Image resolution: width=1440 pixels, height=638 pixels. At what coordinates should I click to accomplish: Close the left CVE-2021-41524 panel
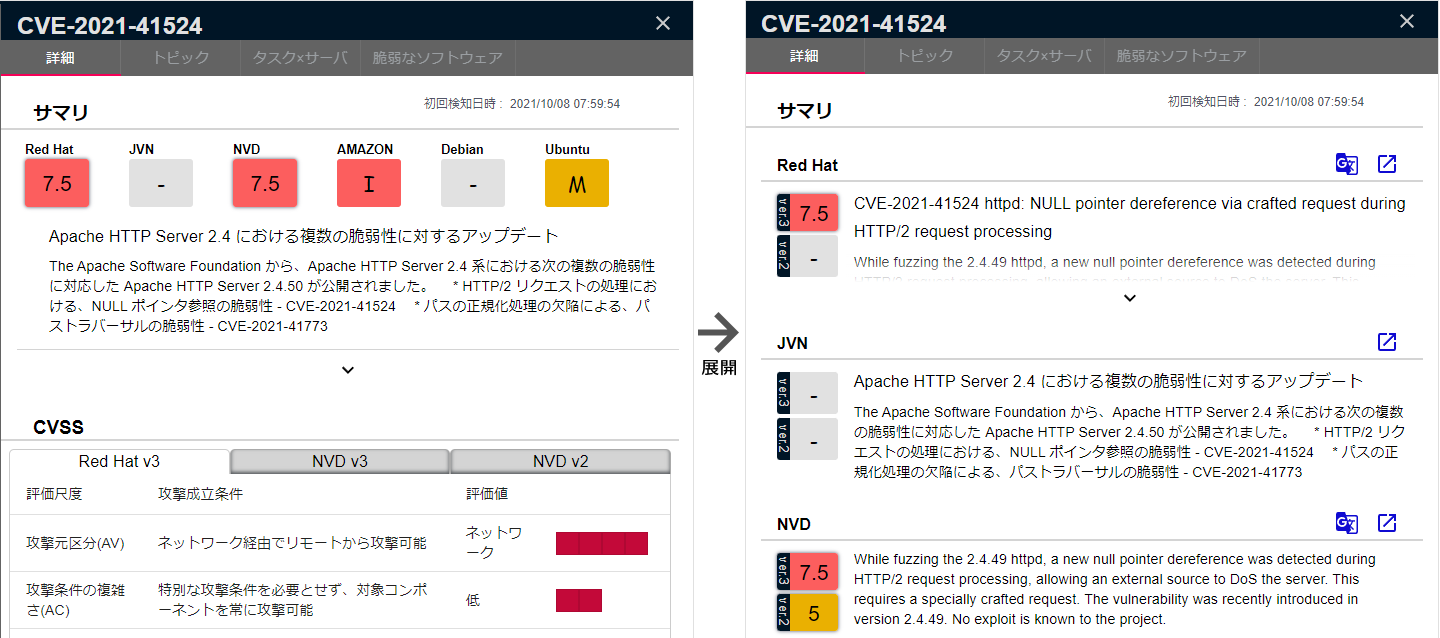tap(663, 23)
